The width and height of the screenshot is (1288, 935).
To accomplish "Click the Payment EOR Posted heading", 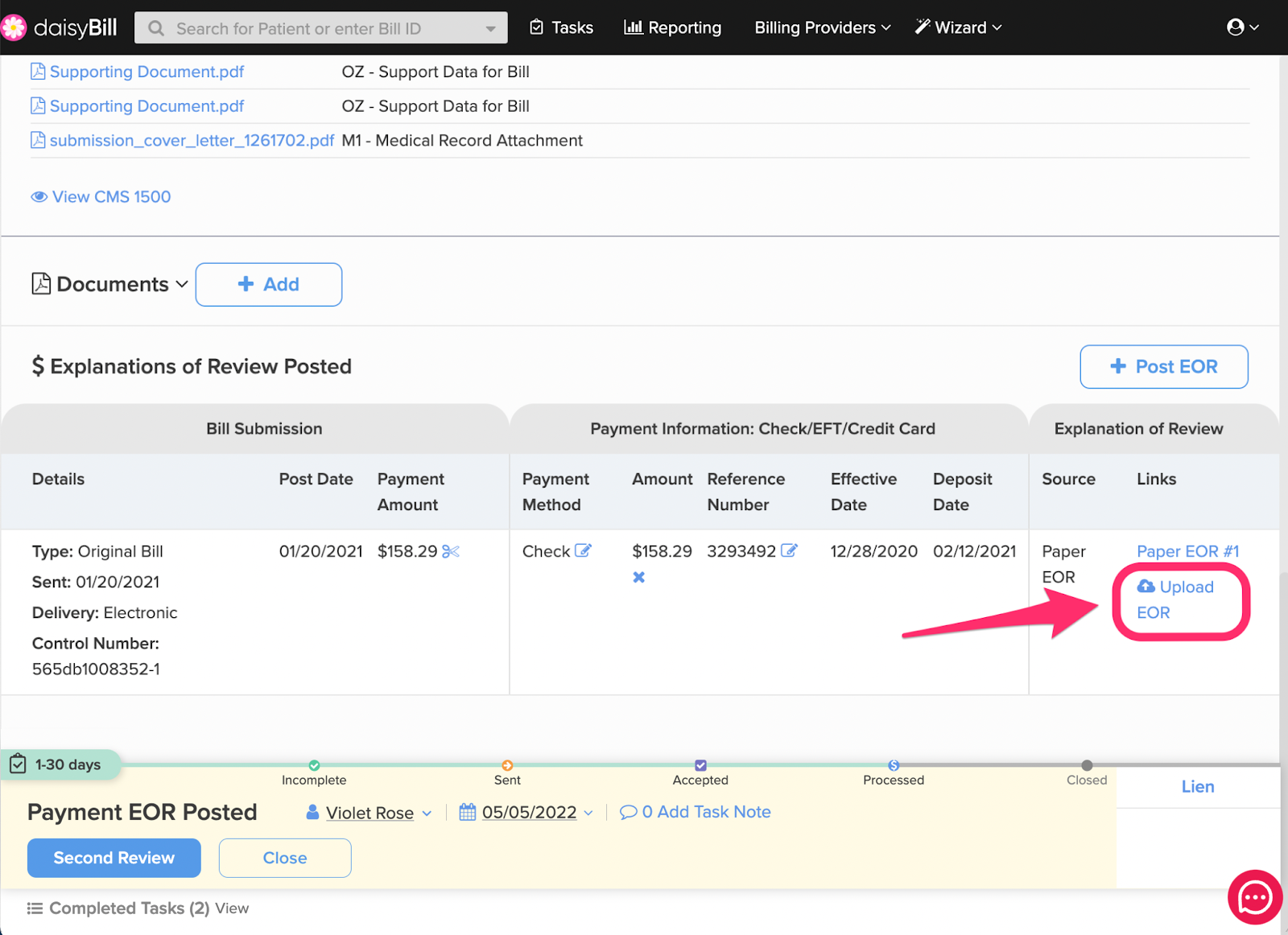I will pyautogui.click(x=142, y=812).
